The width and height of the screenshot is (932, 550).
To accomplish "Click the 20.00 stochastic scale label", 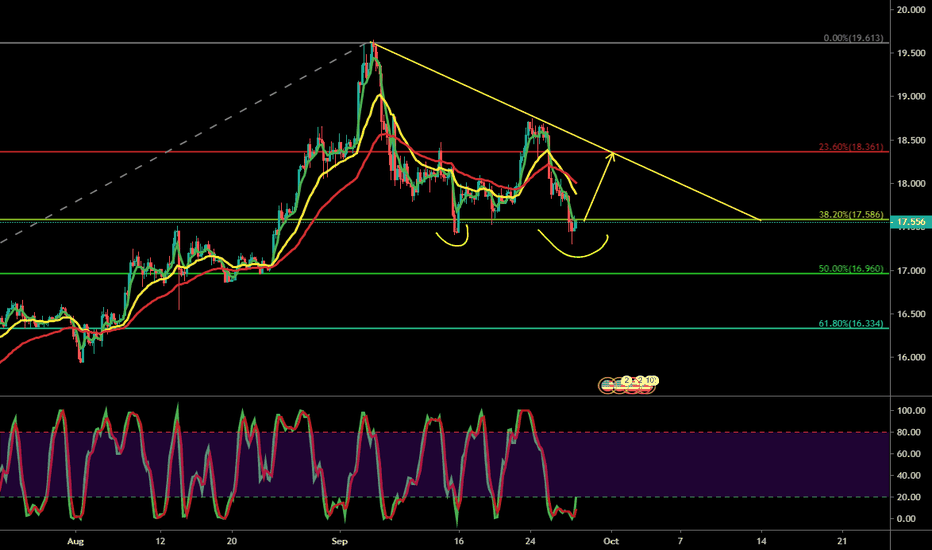I will point(909,497).
